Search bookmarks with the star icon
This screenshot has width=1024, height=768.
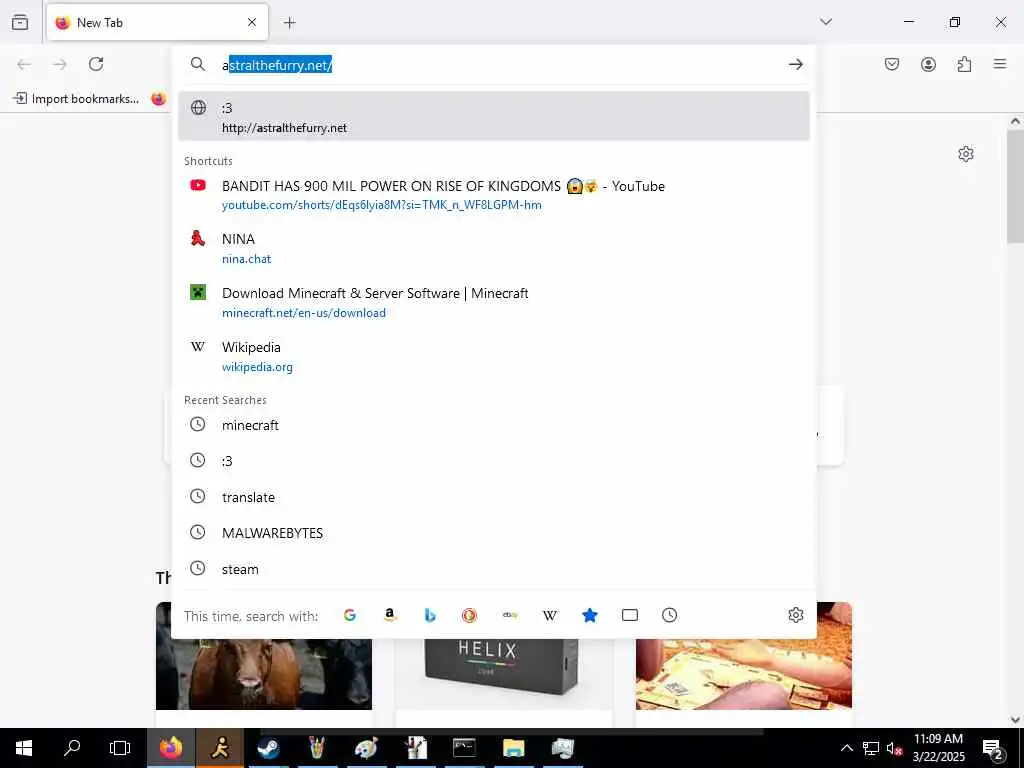pos(590,615)
